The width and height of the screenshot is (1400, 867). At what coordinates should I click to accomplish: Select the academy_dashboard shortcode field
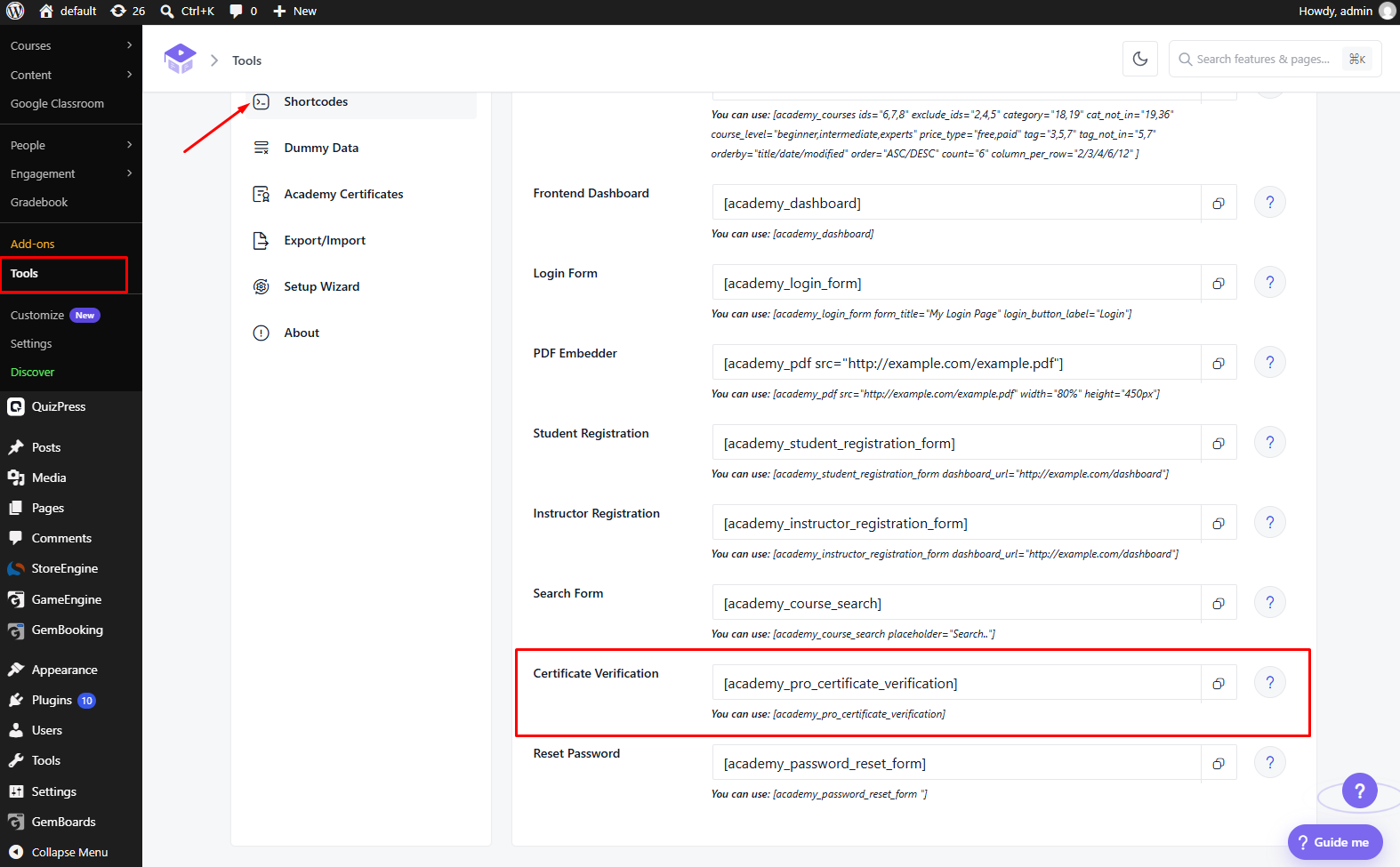pos(956,203)
